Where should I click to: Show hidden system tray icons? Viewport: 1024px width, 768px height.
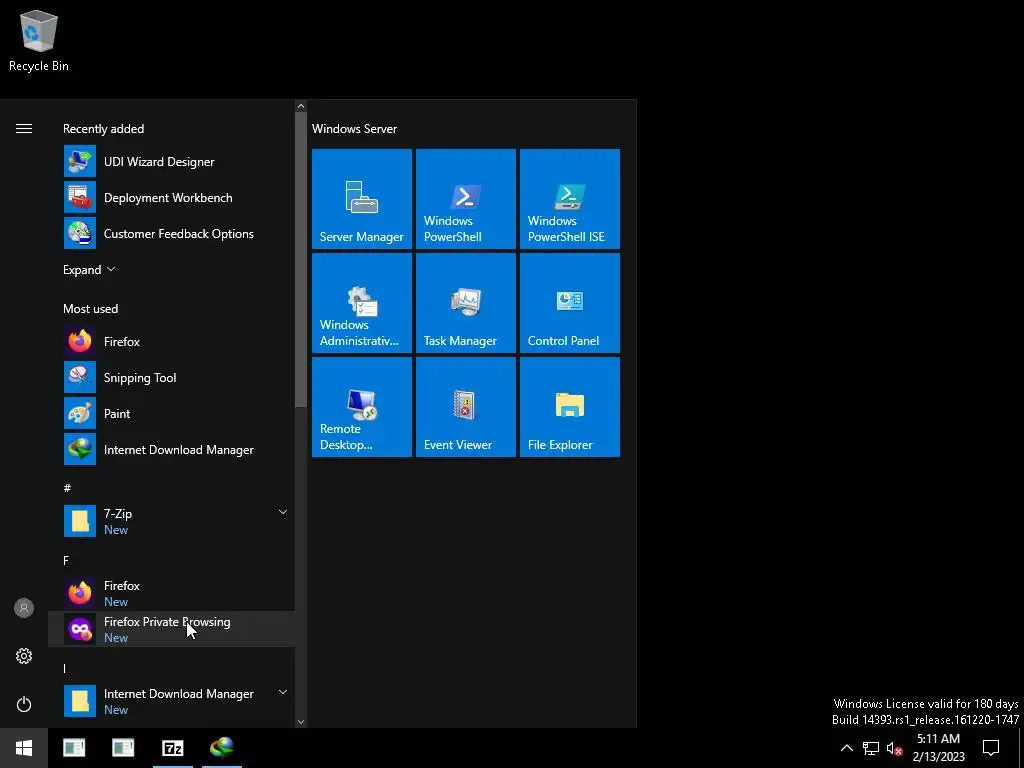(x=846, y=748)
